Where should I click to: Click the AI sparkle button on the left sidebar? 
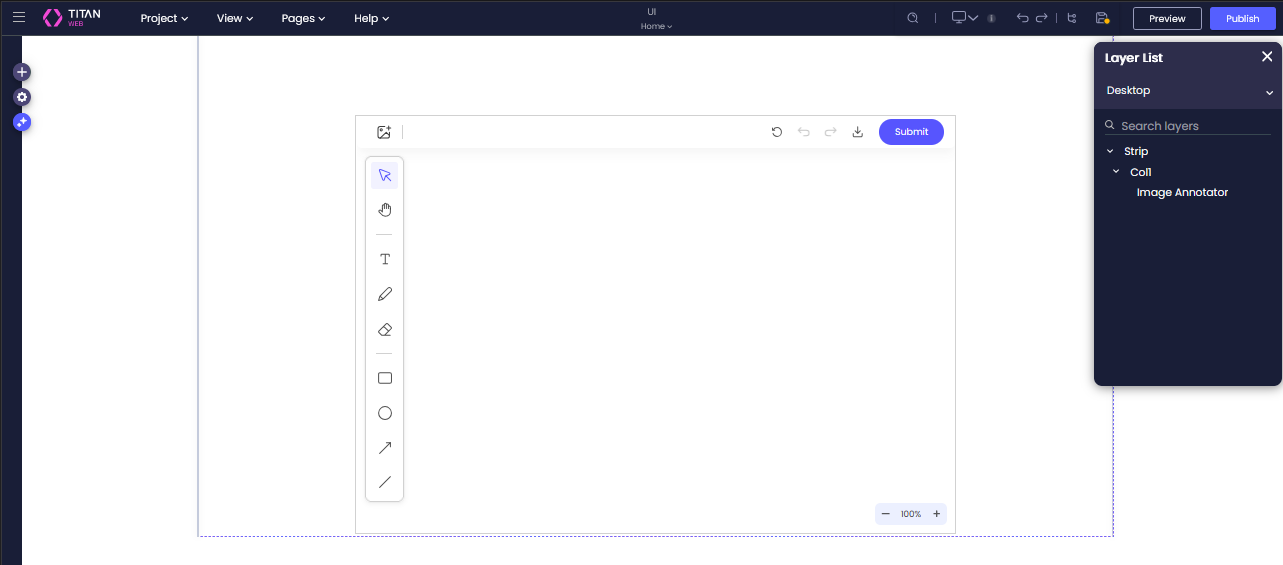click(22, 122)
